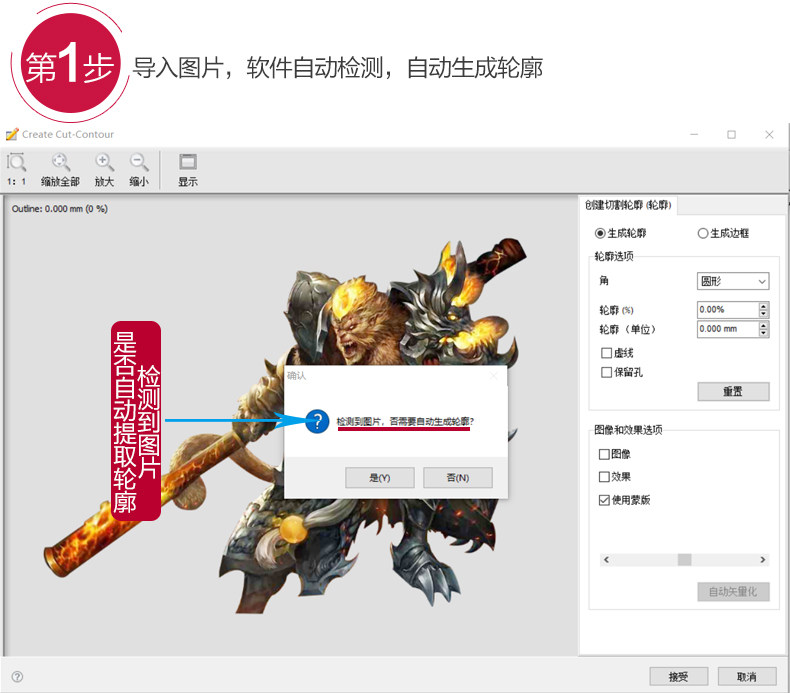
Task: Increase the 轮廓 (%) value with up arrow
Action: [764, 305]
